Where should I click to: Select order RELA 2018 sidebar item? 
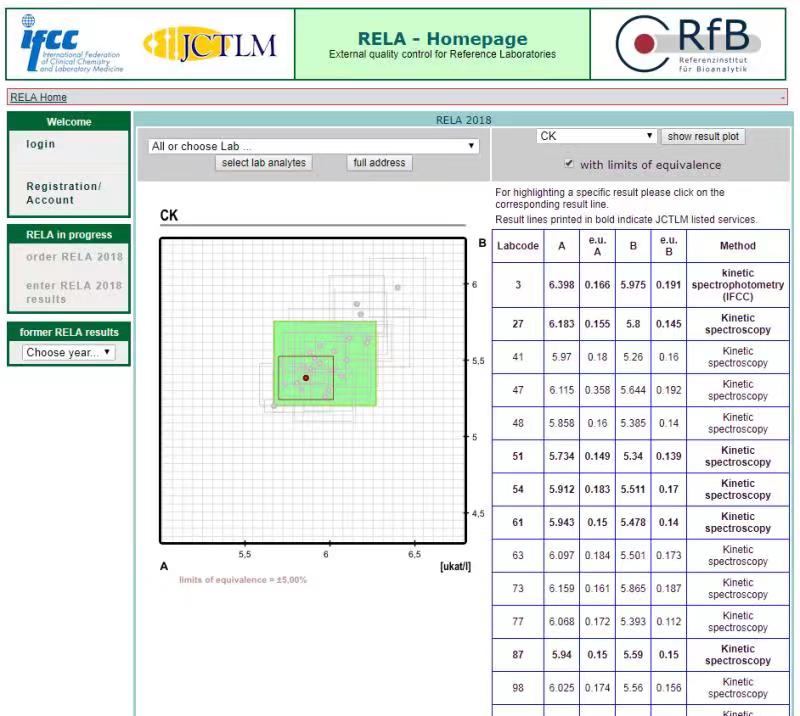pos(75,257)
